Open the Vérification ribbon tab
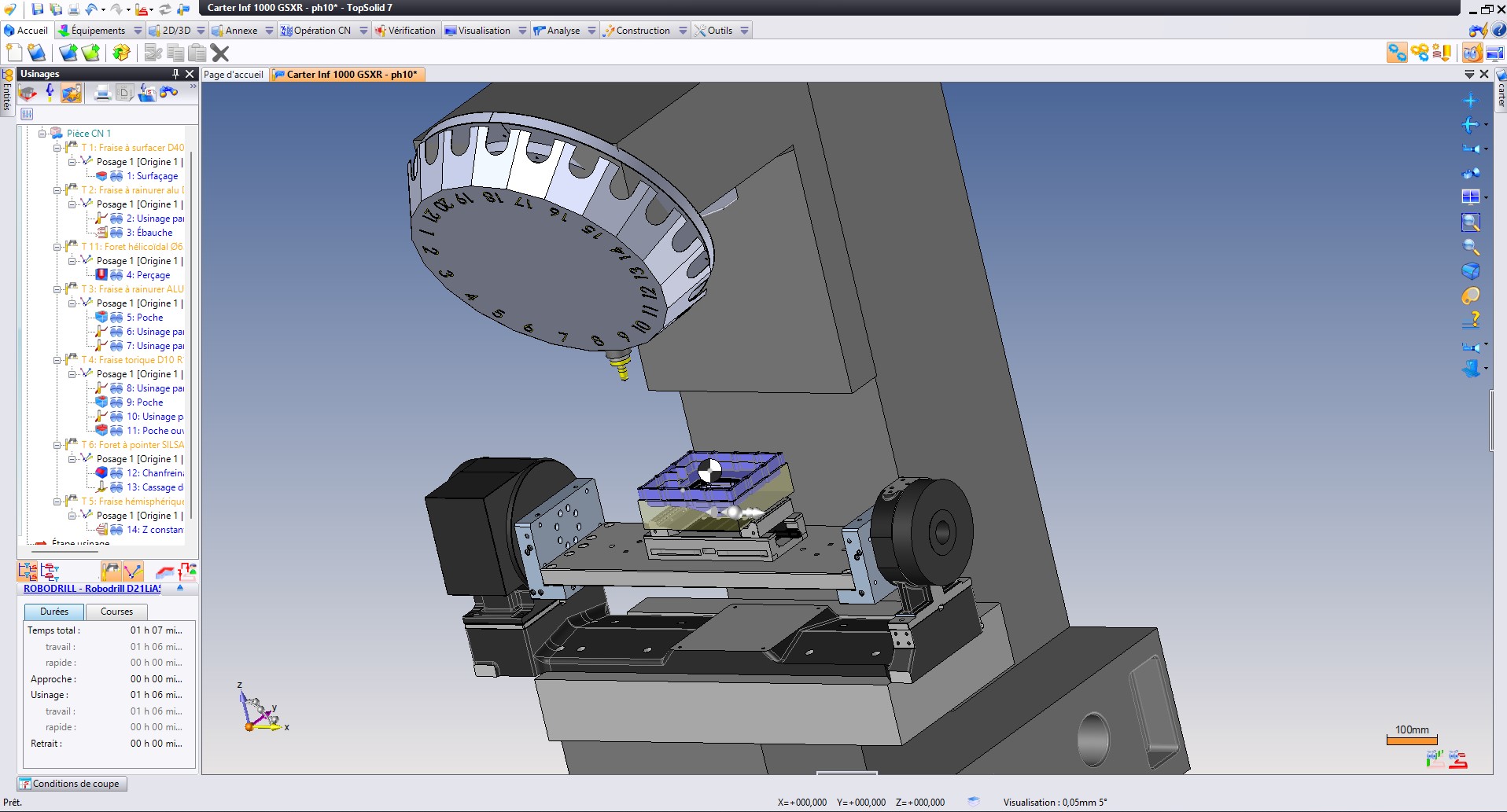 click(405, 31)
